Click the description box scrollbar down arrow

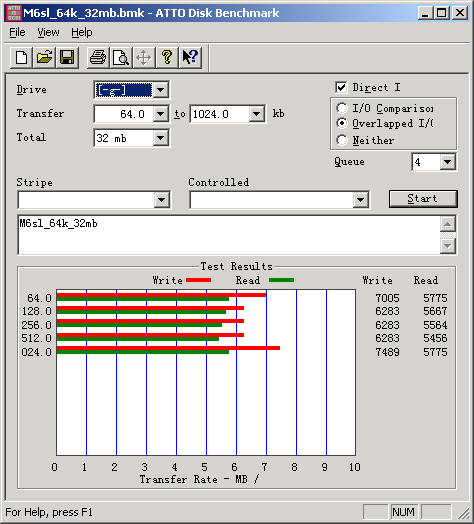click(x=448, y=246)
